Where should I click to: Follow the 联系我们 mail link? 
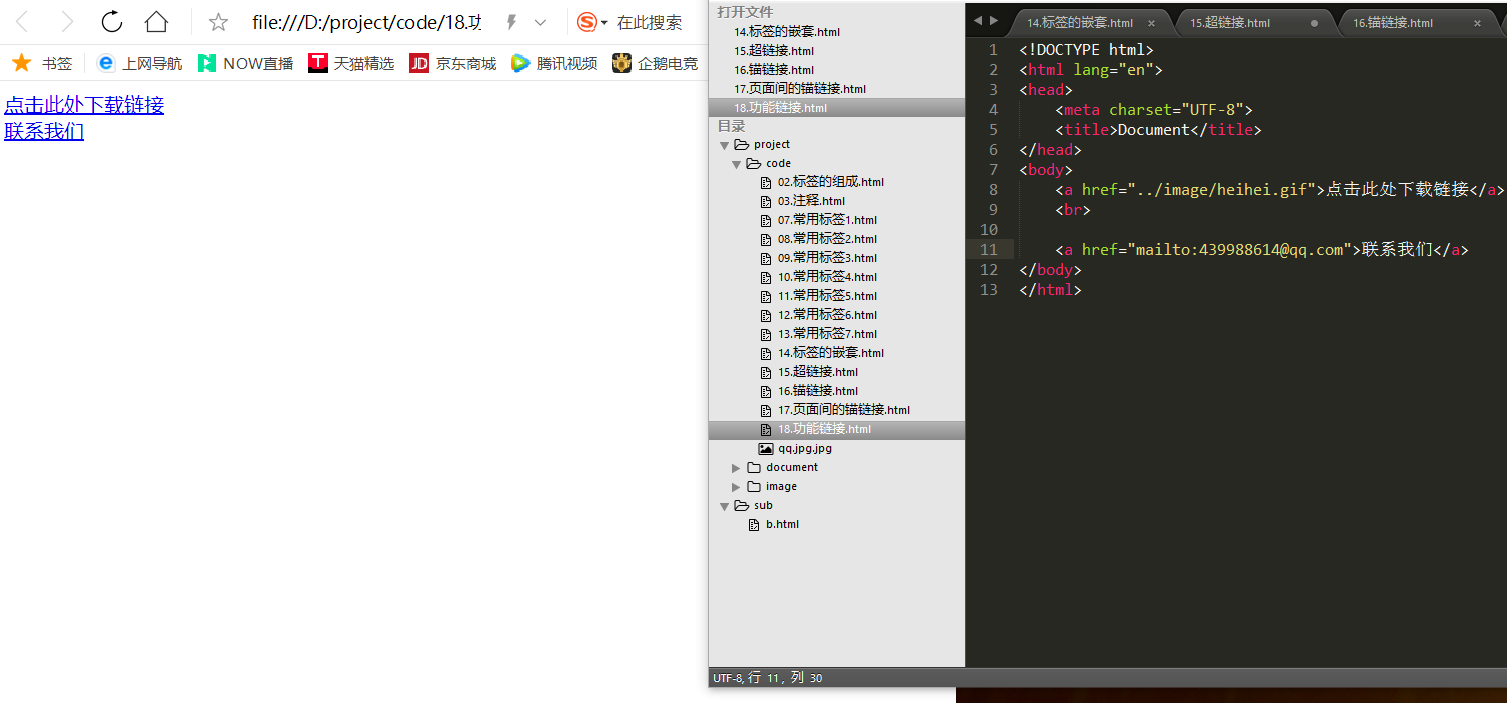tap(44, 131)
